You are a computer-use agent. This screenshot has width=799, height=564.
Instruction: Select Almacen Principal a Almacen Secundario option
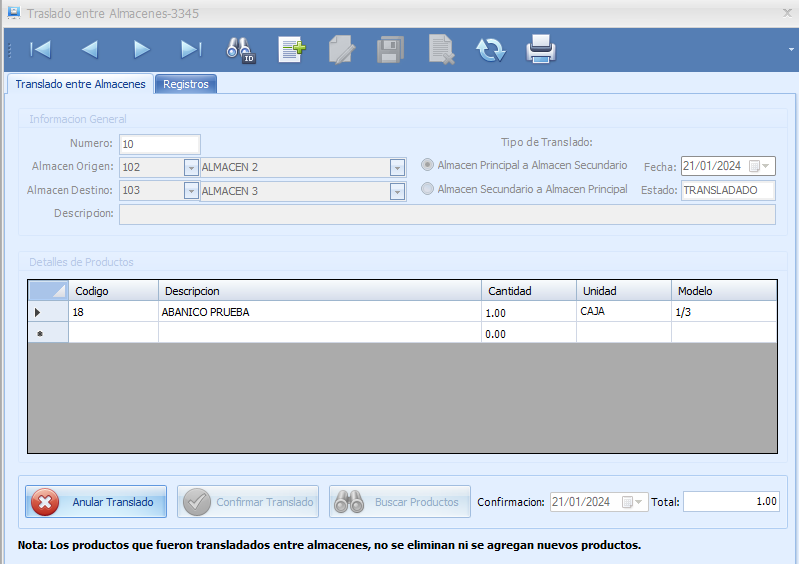click(x=428, y=165)
